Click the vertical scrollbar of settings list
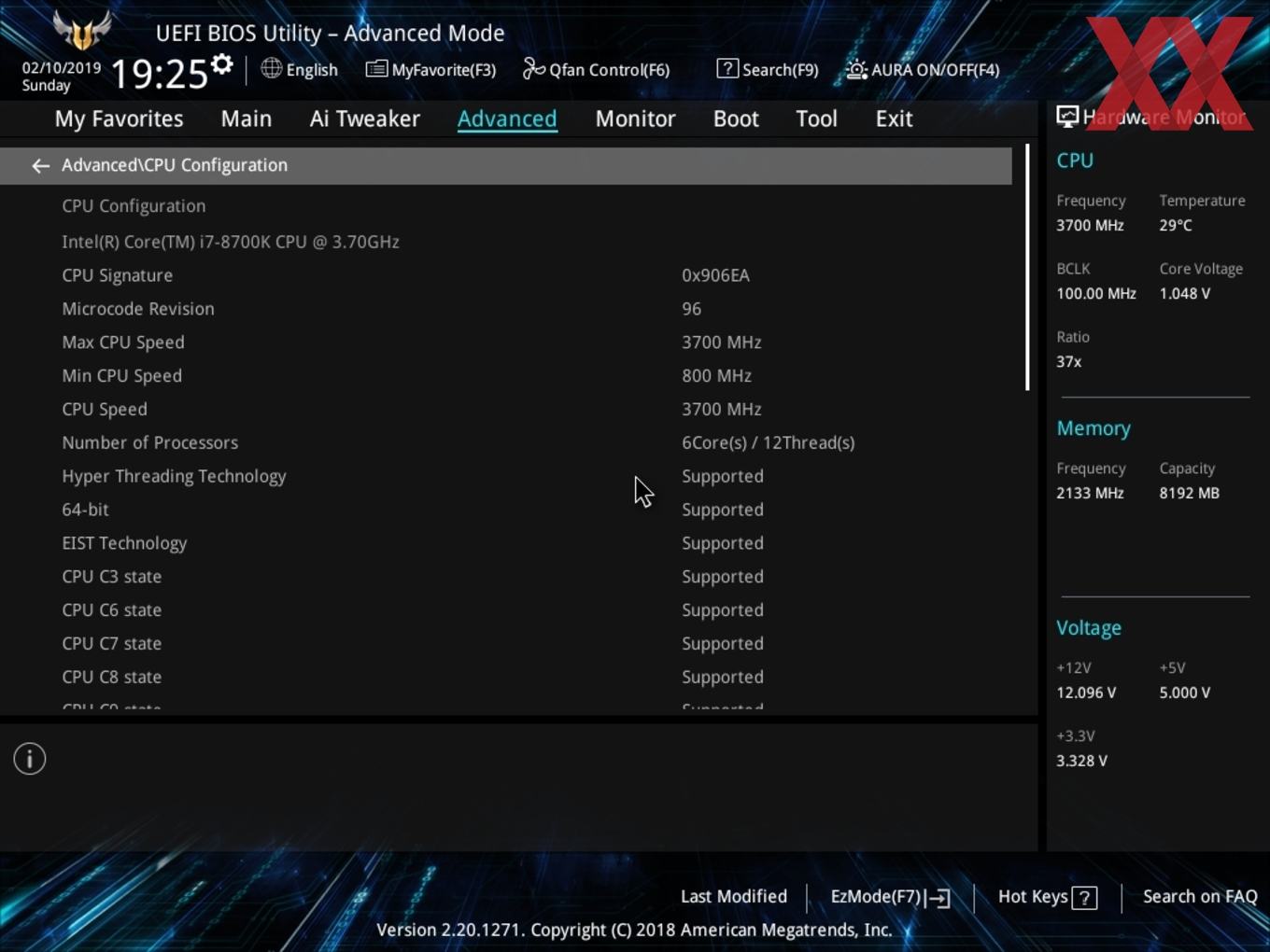1270x952 pixels. [1027, 267]
